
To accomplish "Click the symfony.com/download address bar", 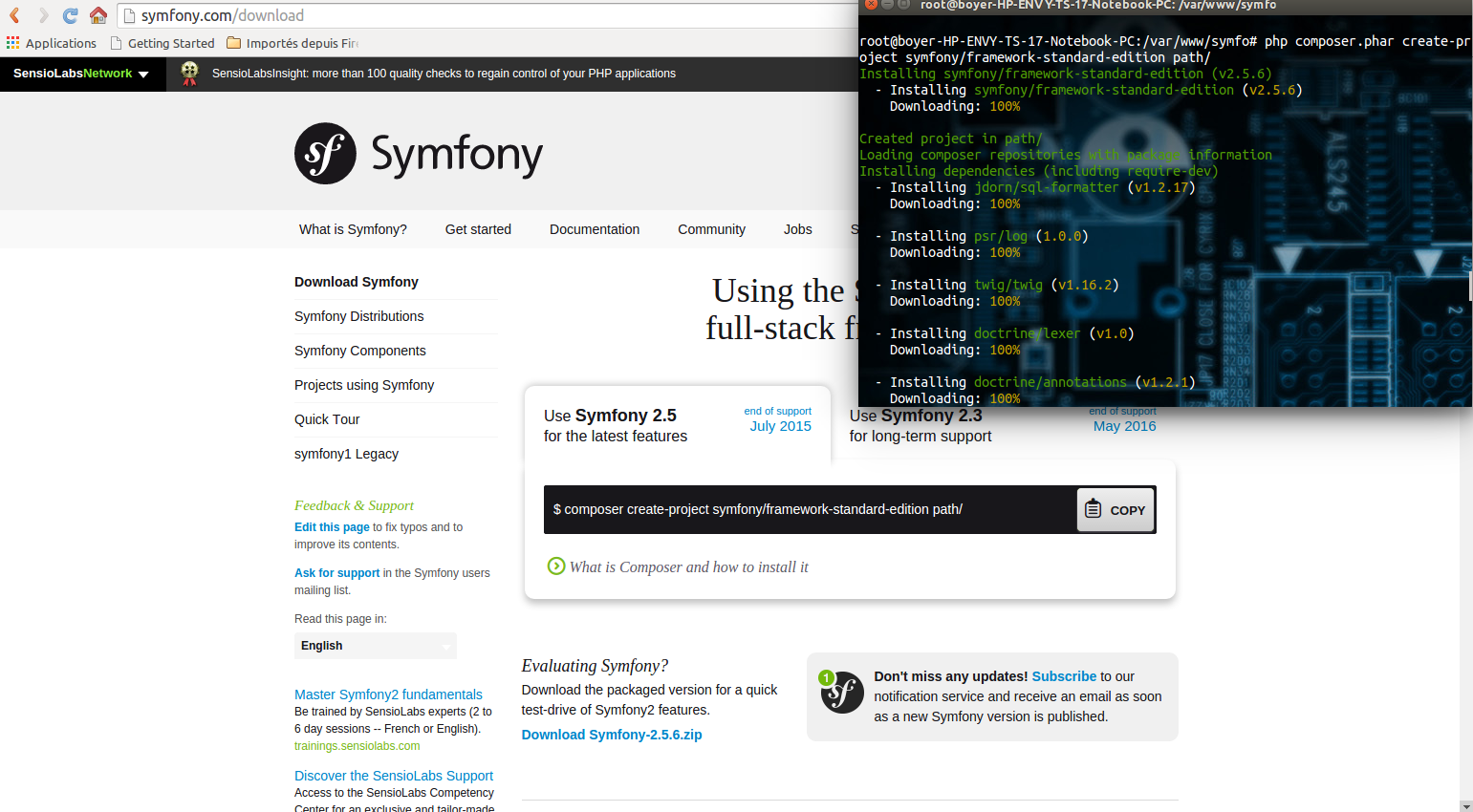I will point(487,15).
